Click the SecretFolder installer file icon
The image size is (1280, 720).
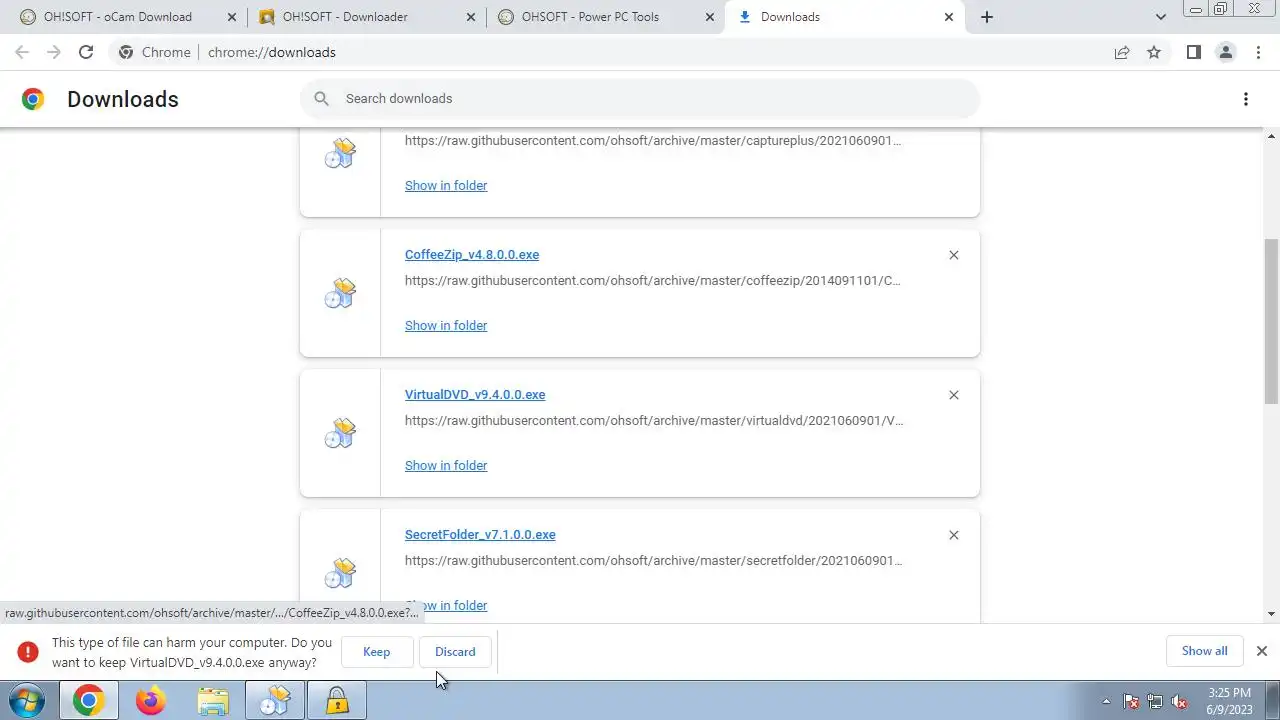[340, 573]
